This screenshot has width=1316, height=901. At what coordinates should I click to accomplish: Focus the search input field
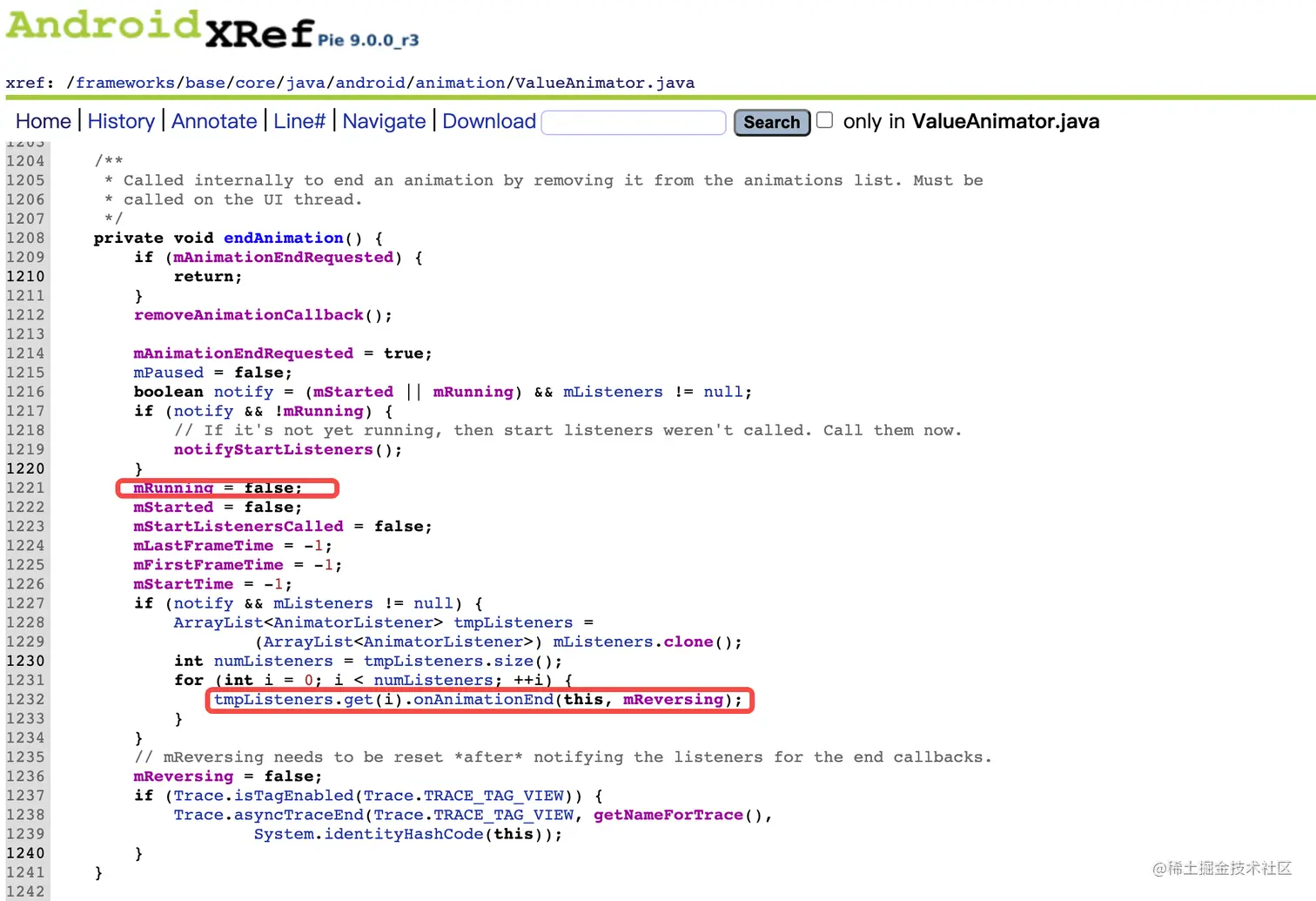coord(634,123)
